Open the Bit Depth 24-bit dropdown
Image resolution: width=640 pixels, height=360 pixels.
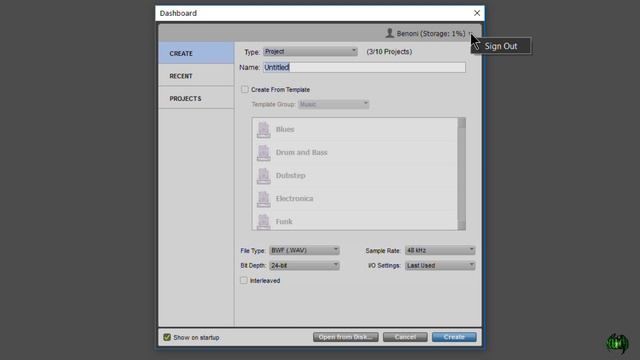click(304, 265)
